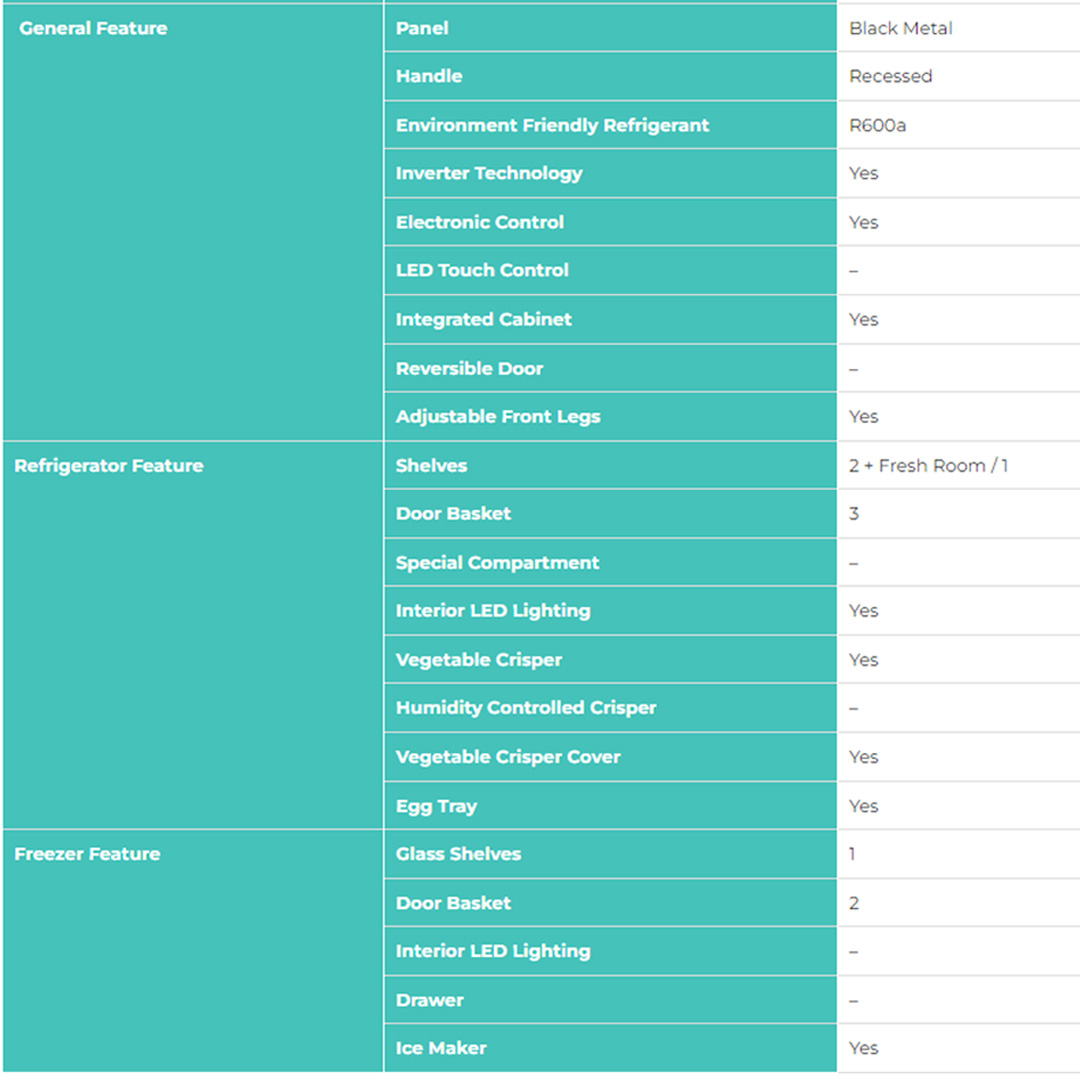
Task: Click the Refrigerator Feature section heading
Action: (x=108, y=466)
